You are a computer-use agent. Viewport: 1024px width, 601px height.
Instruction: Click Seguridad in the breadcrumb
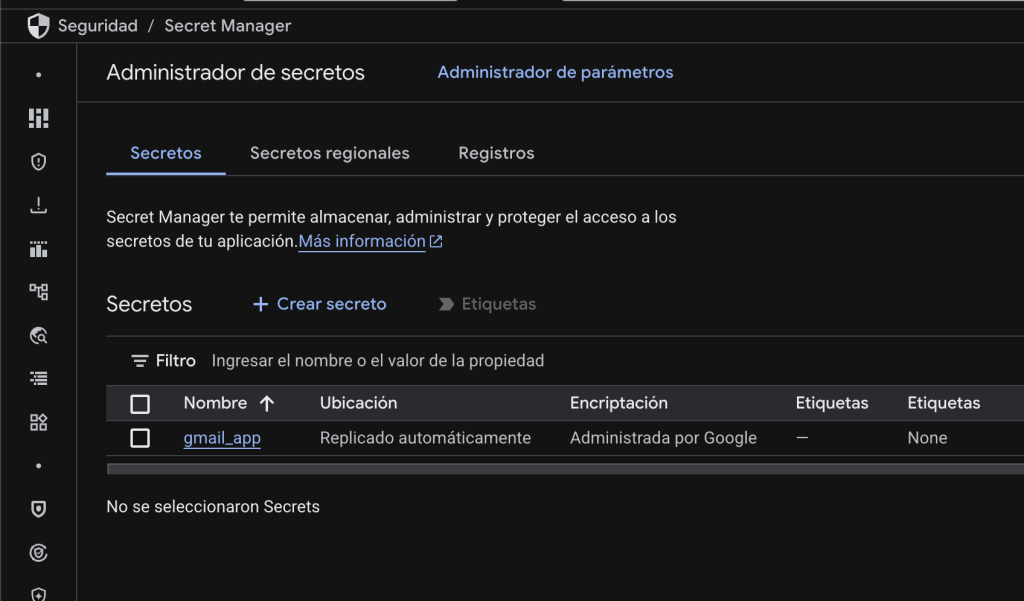[x=98, y=26]
